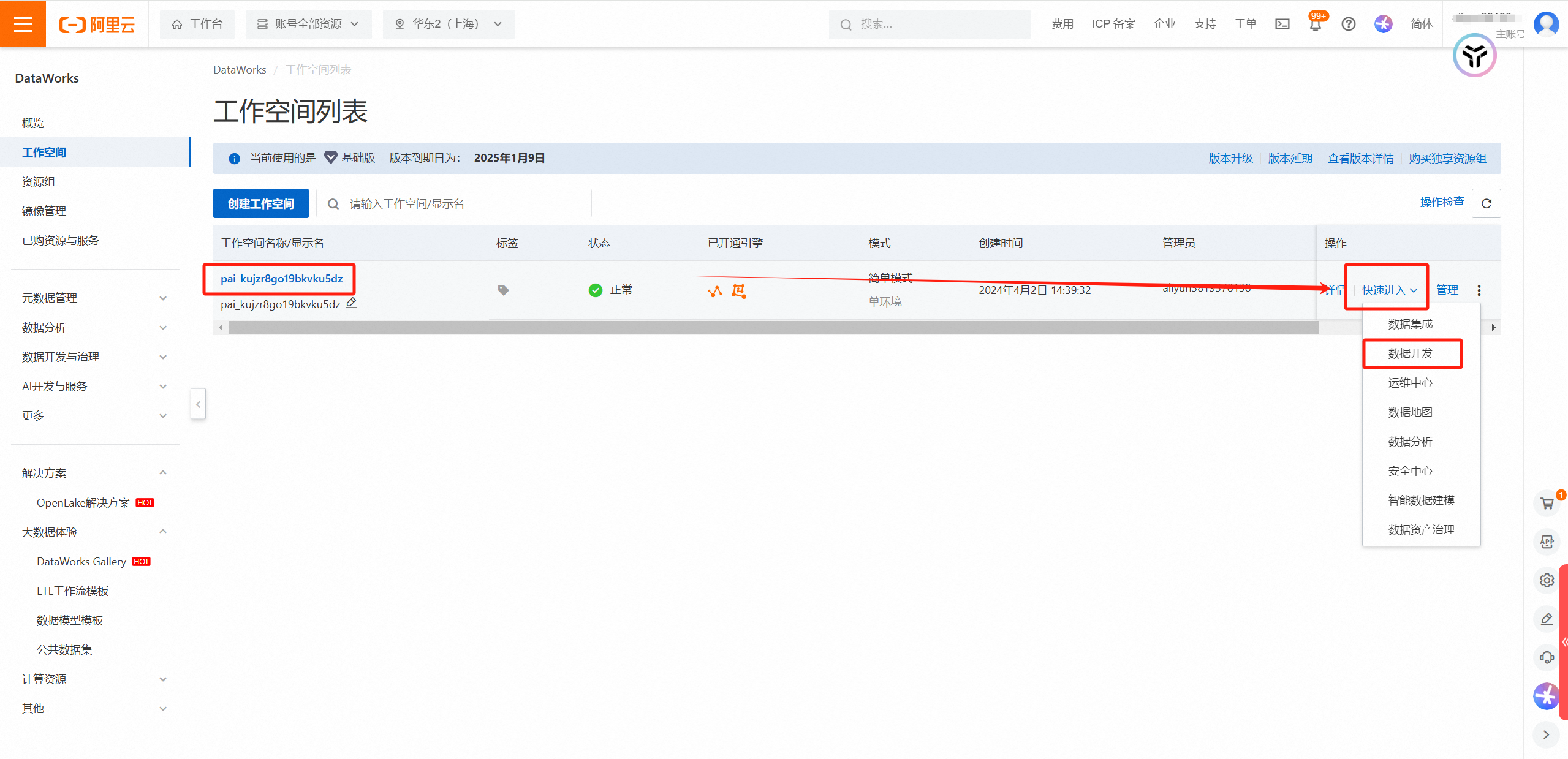Open workspace pai_kujzr8go19bkvku5dz link
Viewport: 1568px width, 759px height.
(x=281, y=278)
